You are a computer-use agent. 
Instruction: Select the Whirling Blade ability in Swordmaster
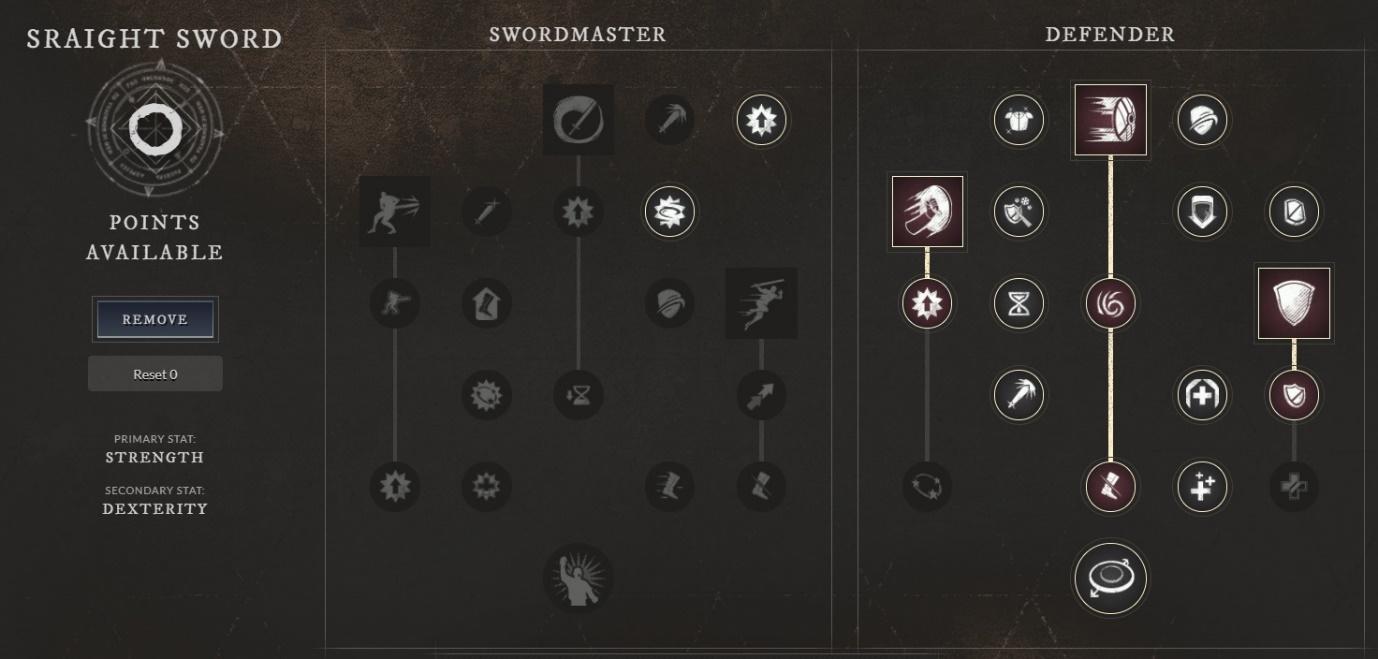[x=578, y=120]
